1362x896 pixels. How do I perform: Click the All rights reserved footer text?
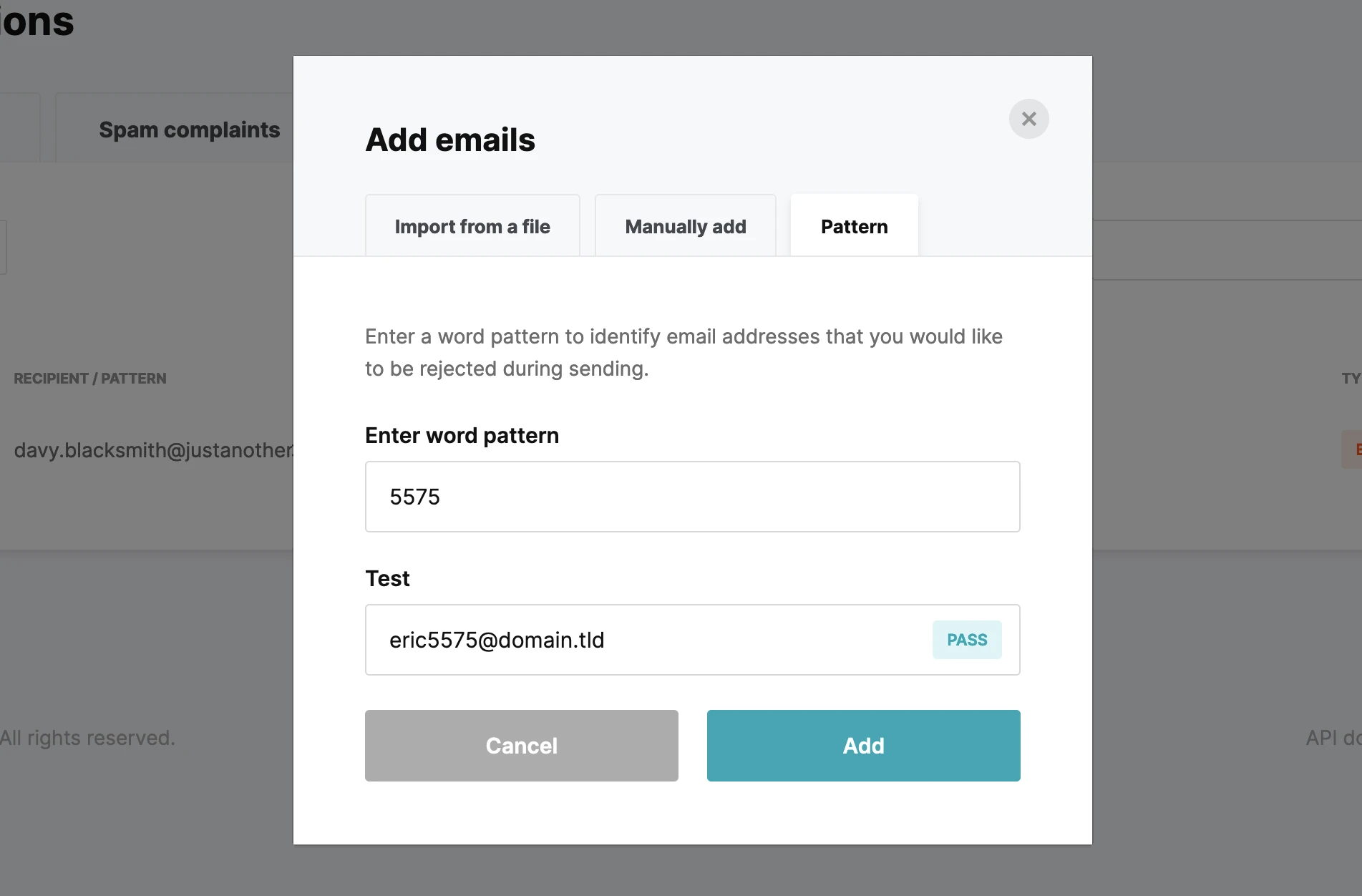click(x=87, y=738)
